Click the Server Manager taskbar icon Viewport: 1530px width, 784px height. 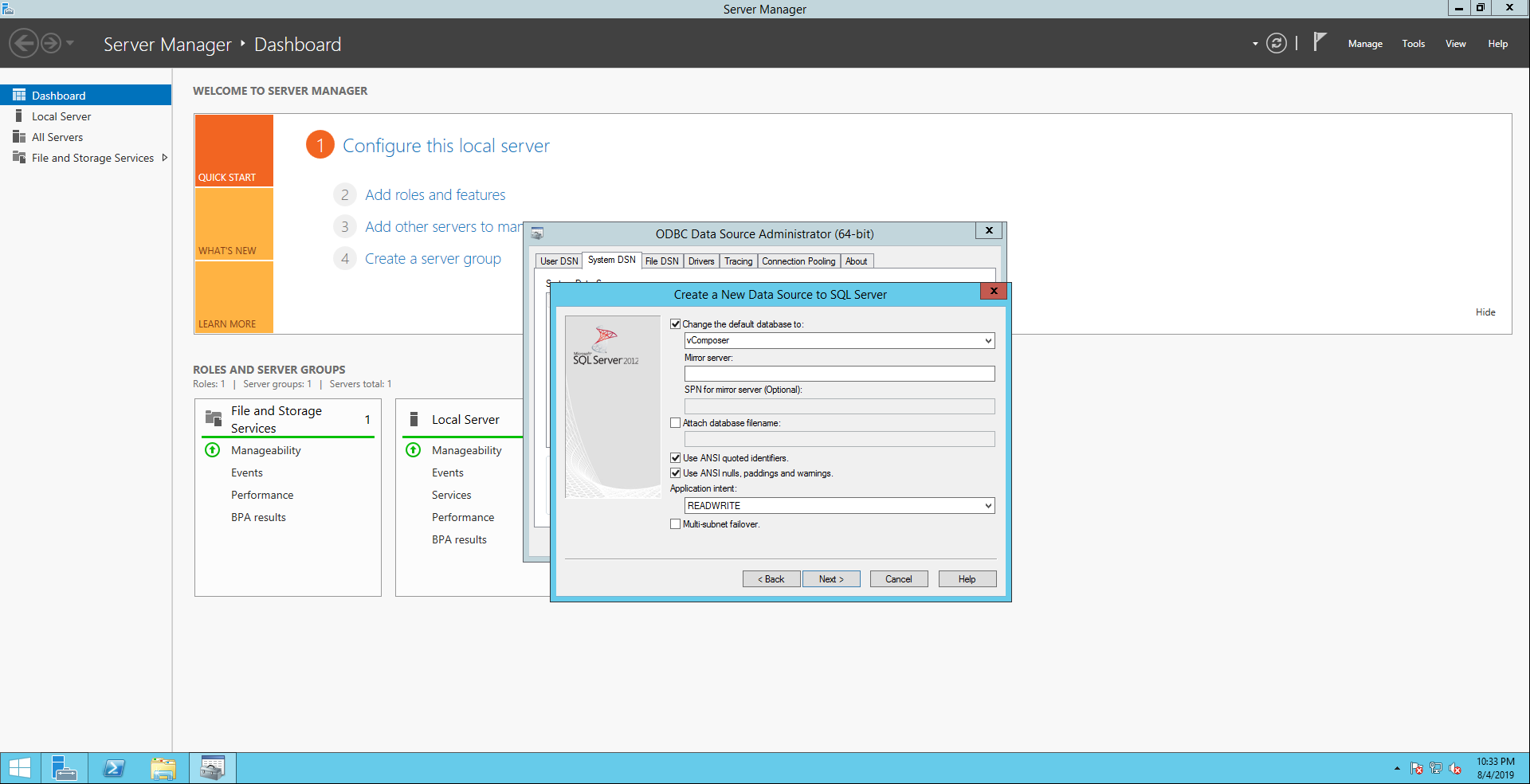pos(64,768)
